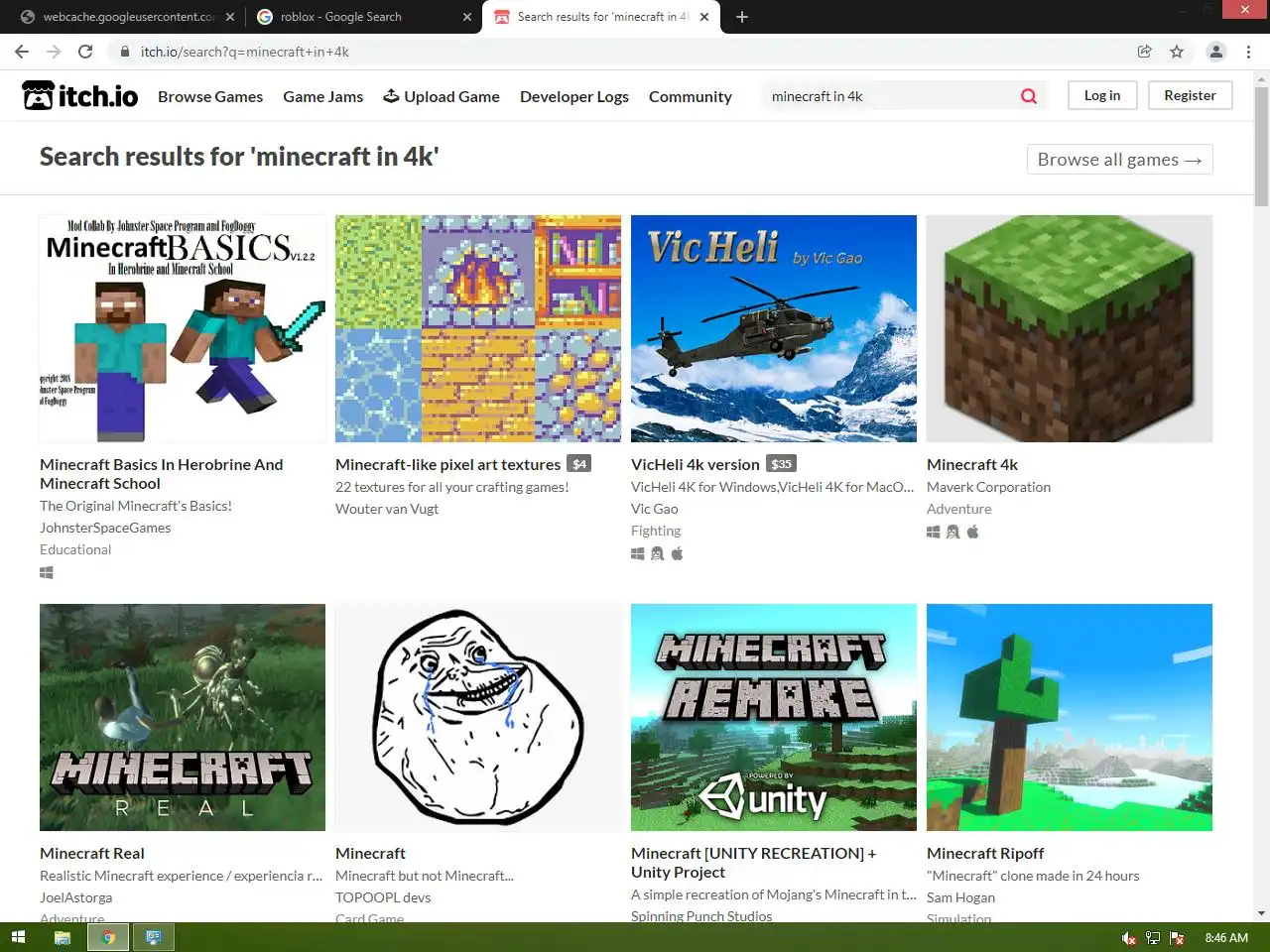The height and width of the screenshot is (952, 1270).
Task: Open the Chrome profile avatar
Action: tap(1215, 52)
